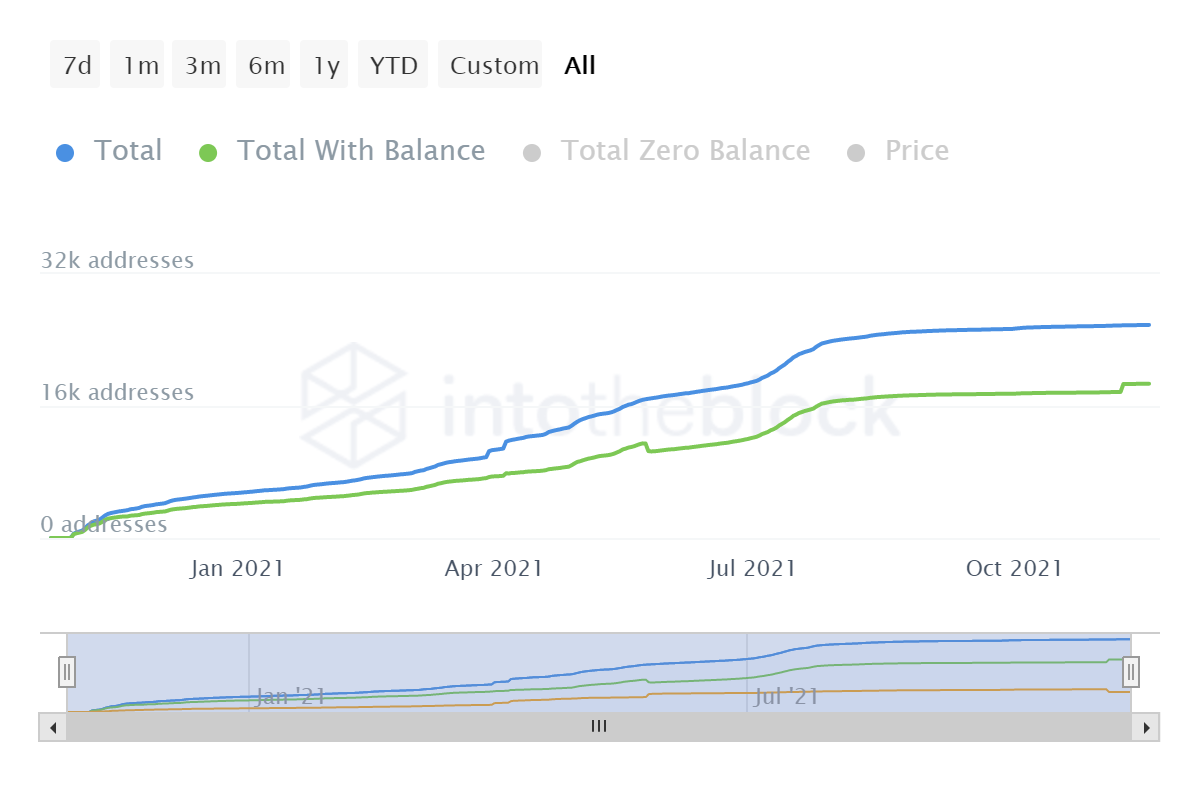The height and width of the screenshot is (800, 1200).
Task: Open the Custom date range picker
Action: (493, 66)
